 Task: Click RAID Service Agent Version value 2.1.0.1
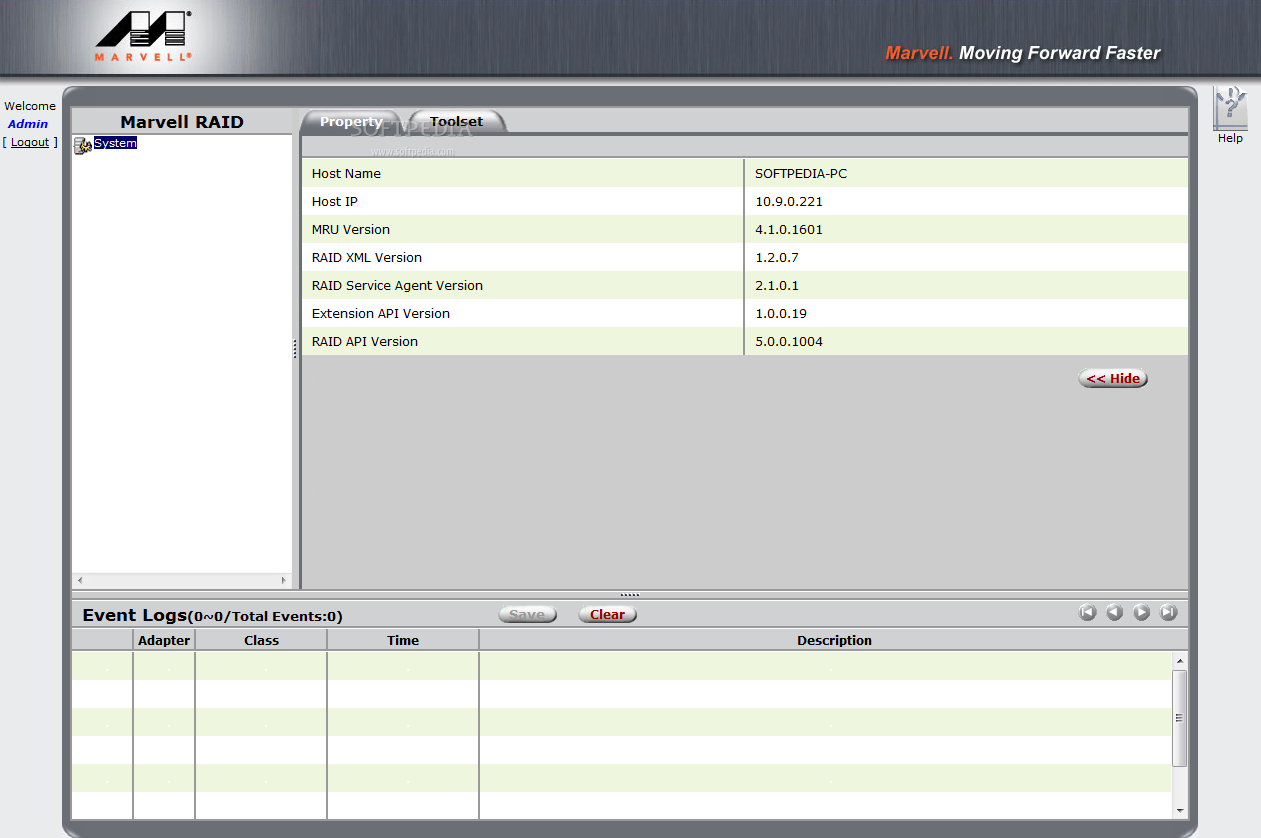coord(777,285)
